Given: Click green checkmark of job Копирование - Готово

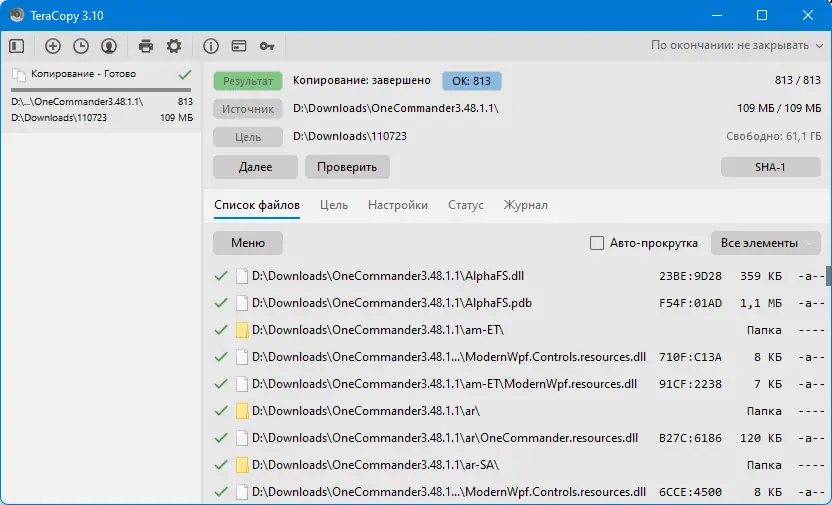Looking at the screenshot, I should 185,75.
